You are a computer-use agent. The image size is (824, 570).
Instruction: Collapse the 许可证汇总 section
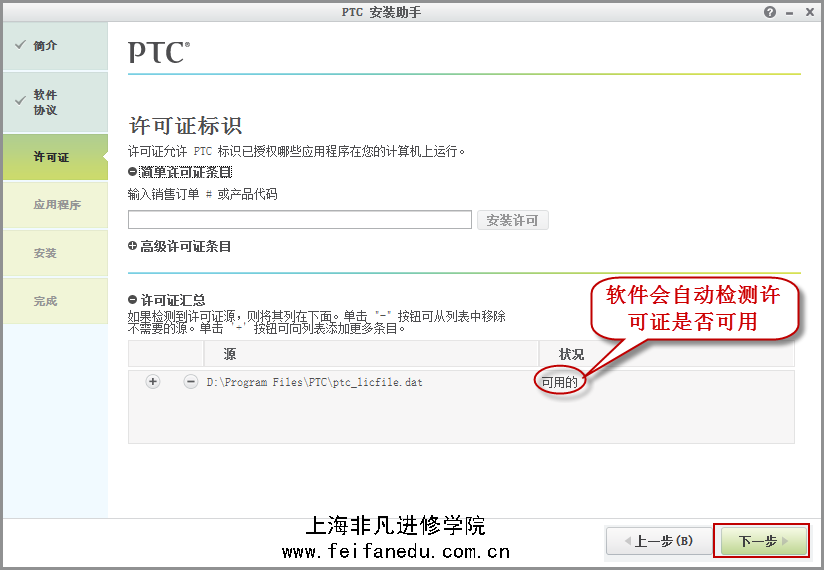click(132, 300)
